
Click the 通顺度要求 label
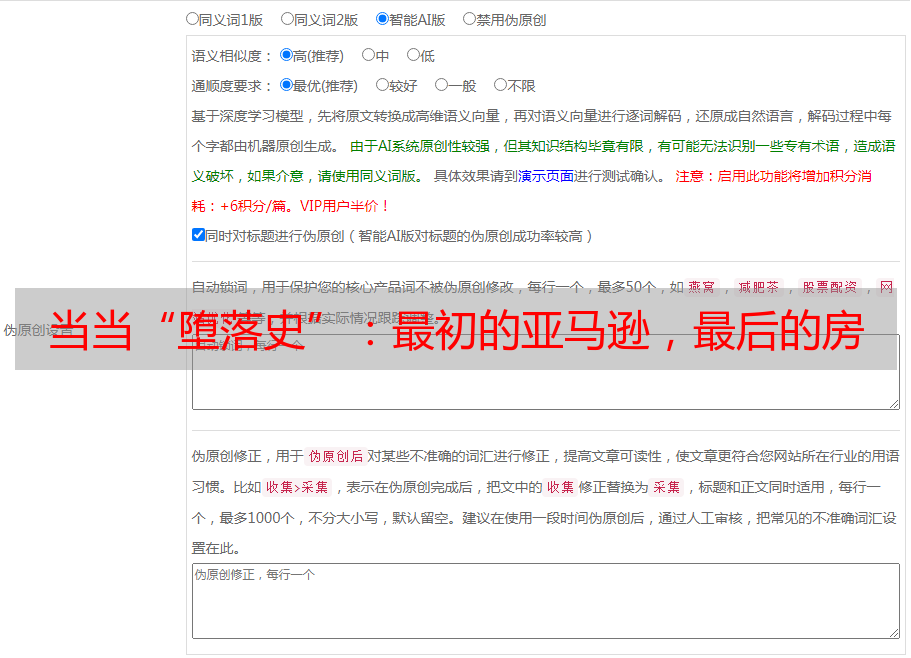pos(232,86)
